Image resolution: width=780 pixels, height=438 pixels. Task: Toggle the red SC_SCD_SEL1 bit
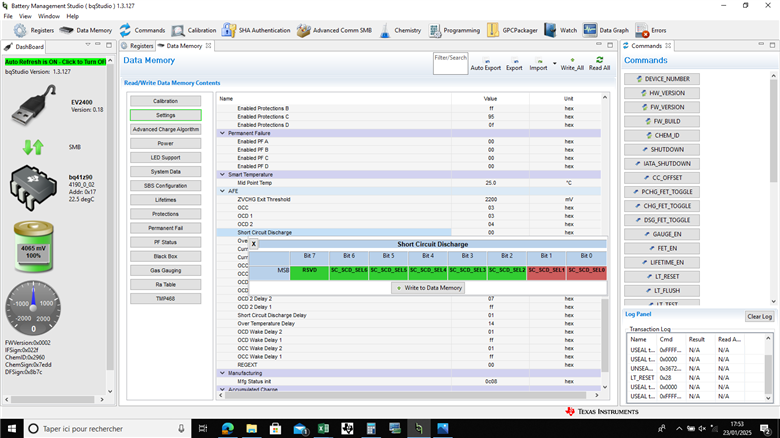546,273
